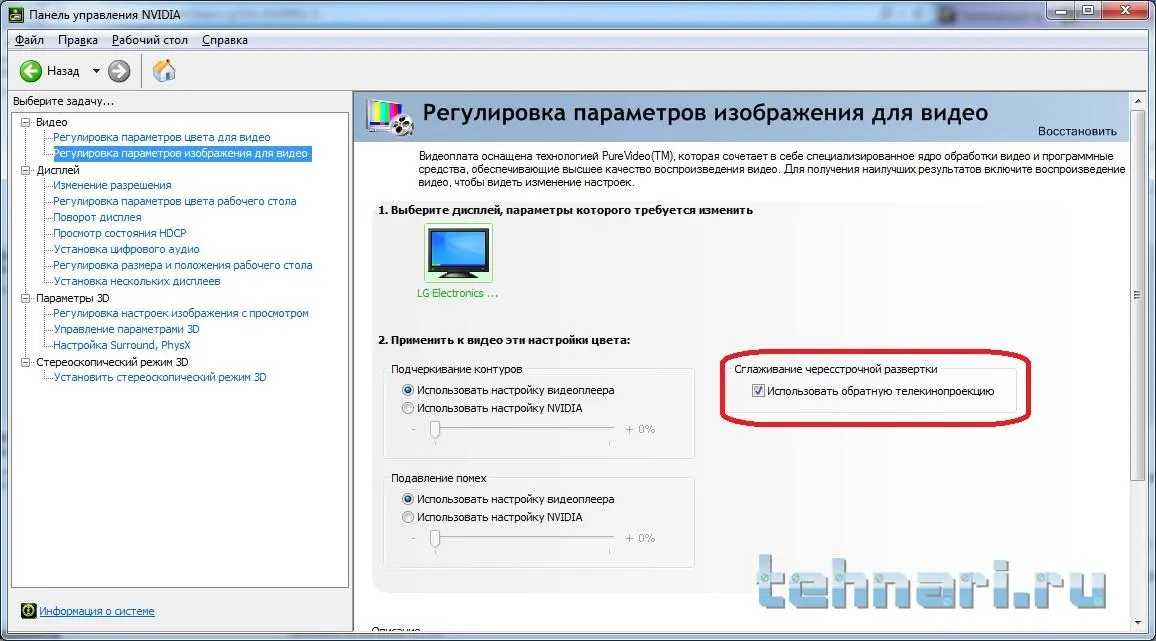Click the green Back arrow icon
This screenshot has width=1156, height=641.
click(30, 71)
